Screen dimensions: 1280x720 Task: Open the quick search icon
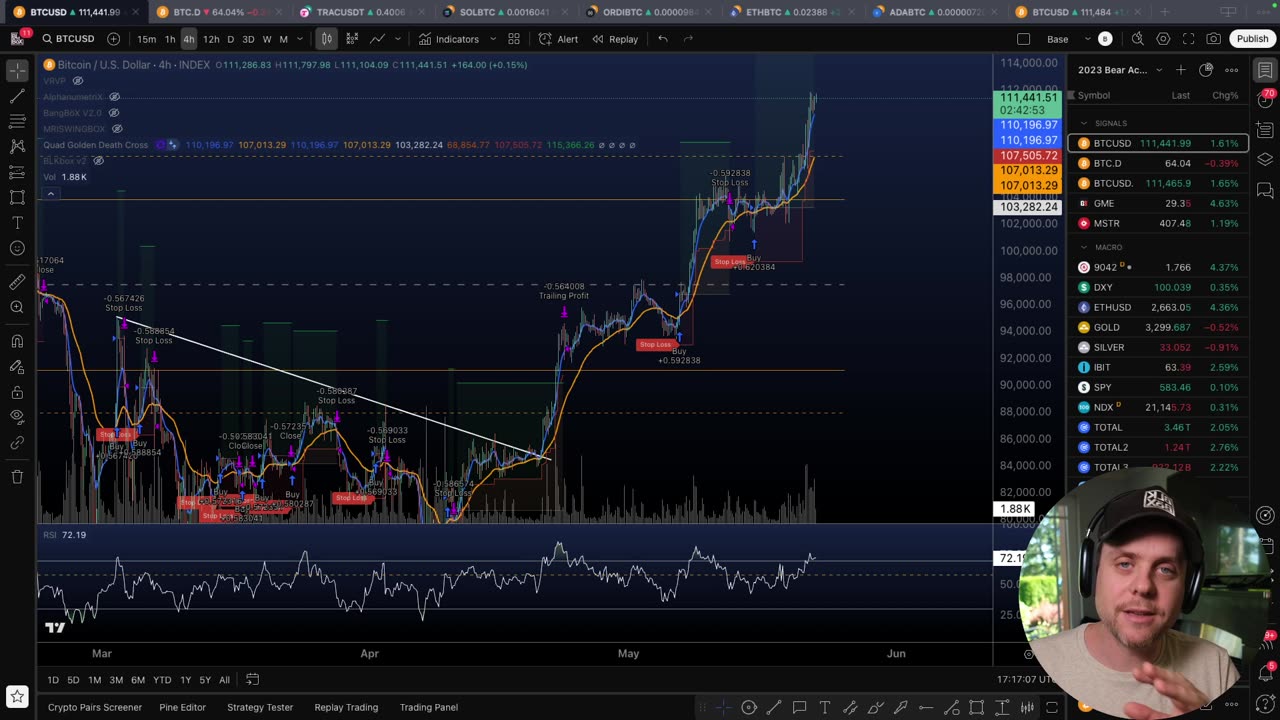click(1137, 39)
